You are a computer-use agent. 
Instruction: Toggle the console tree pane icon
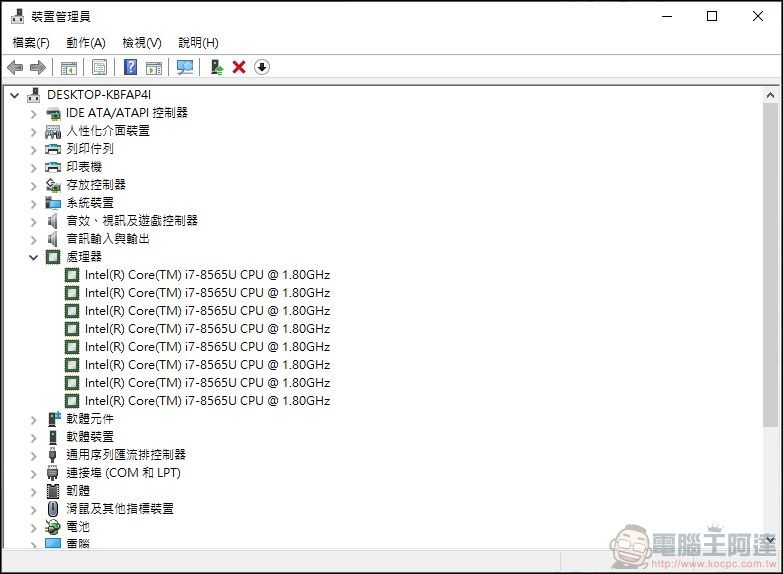click(x=69, y=67)
